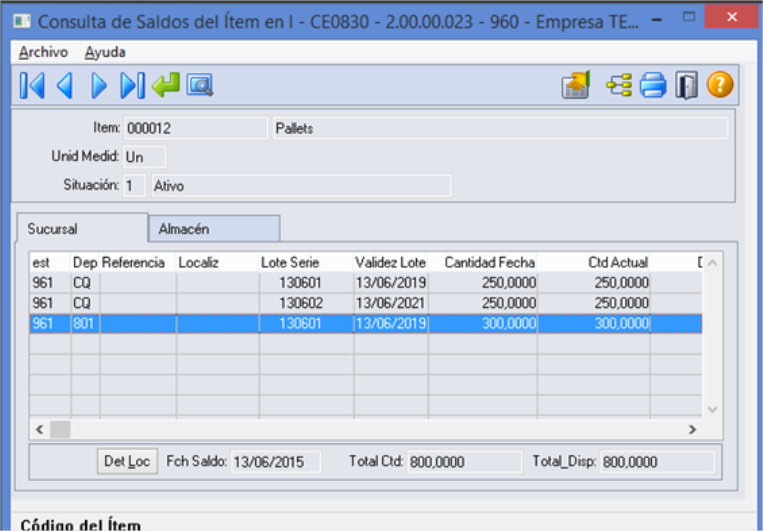Select lot 130602 cell
Viewport: 763px width, 531px height.
click(x=307, y=303)
